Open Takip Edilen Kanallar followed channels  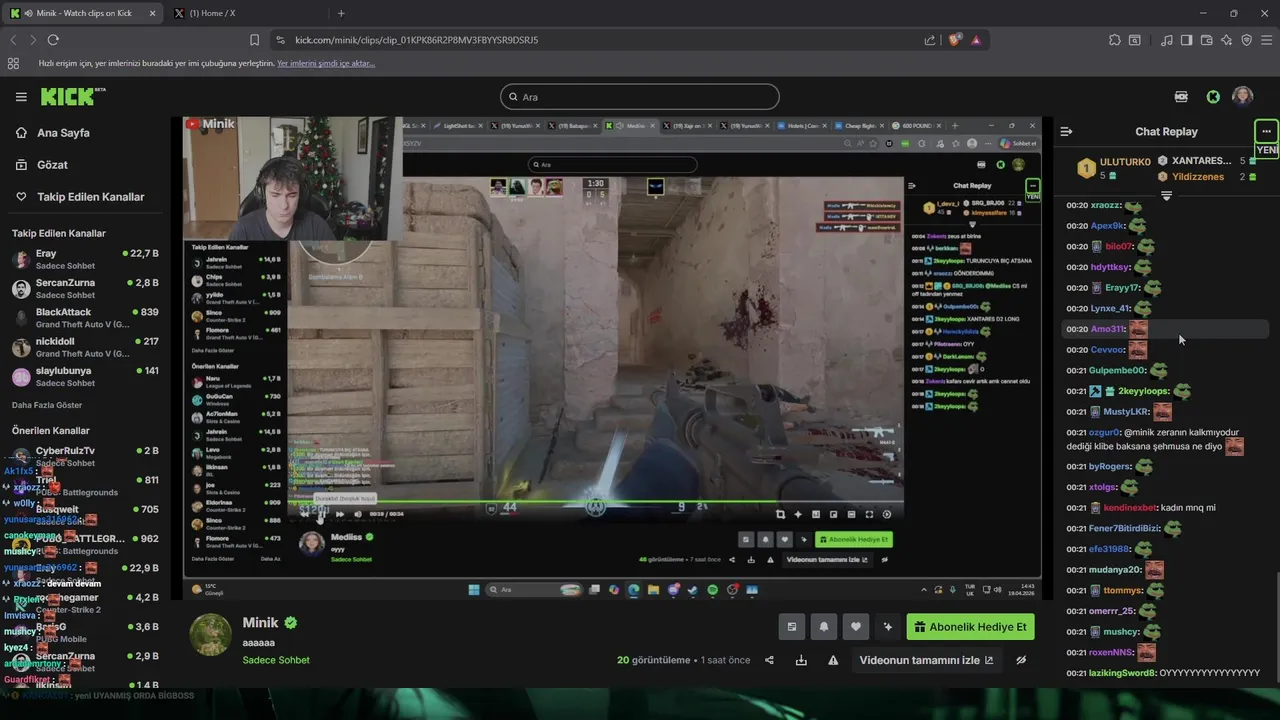(90, 197)
